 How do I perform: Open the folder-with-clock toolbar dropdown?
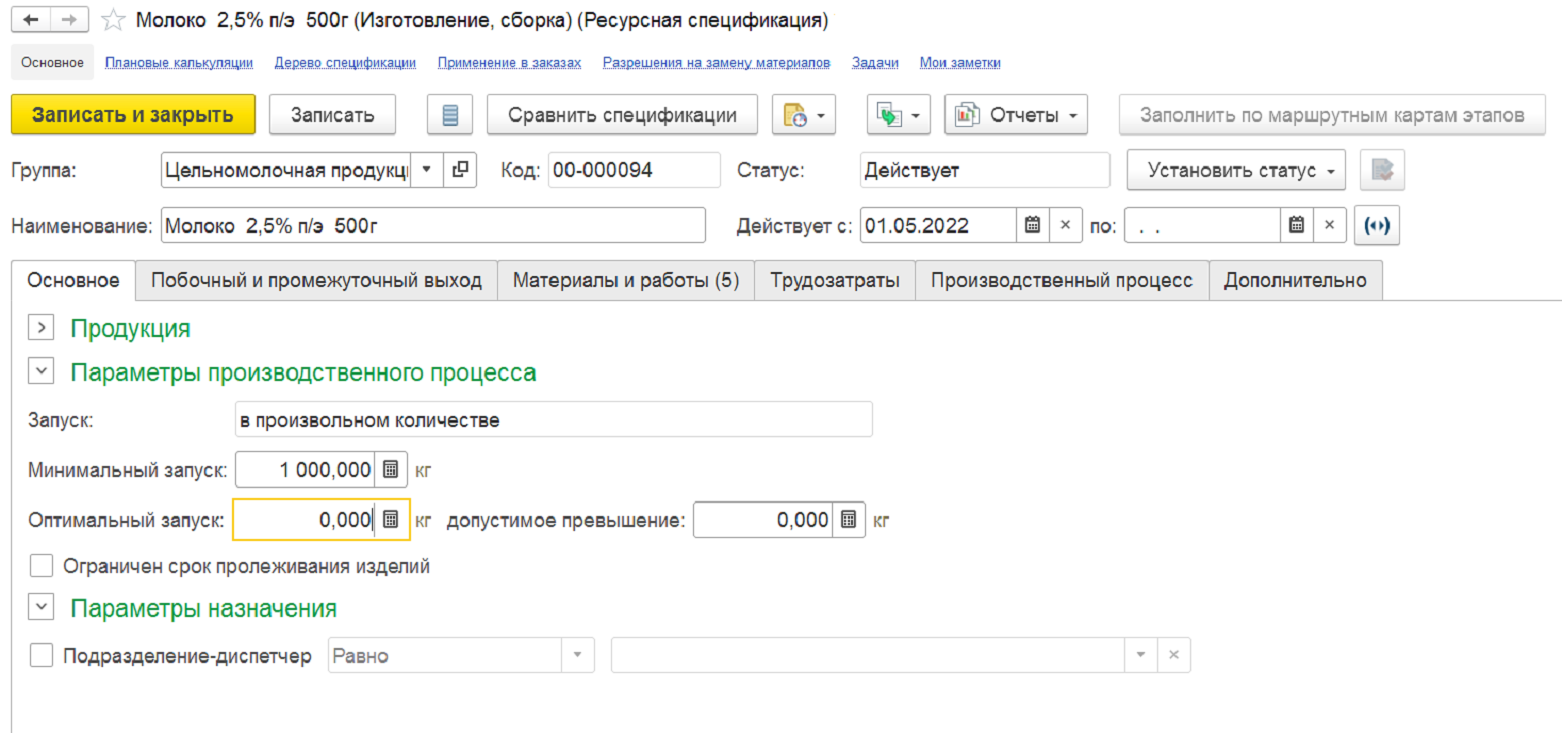point(803,115)
